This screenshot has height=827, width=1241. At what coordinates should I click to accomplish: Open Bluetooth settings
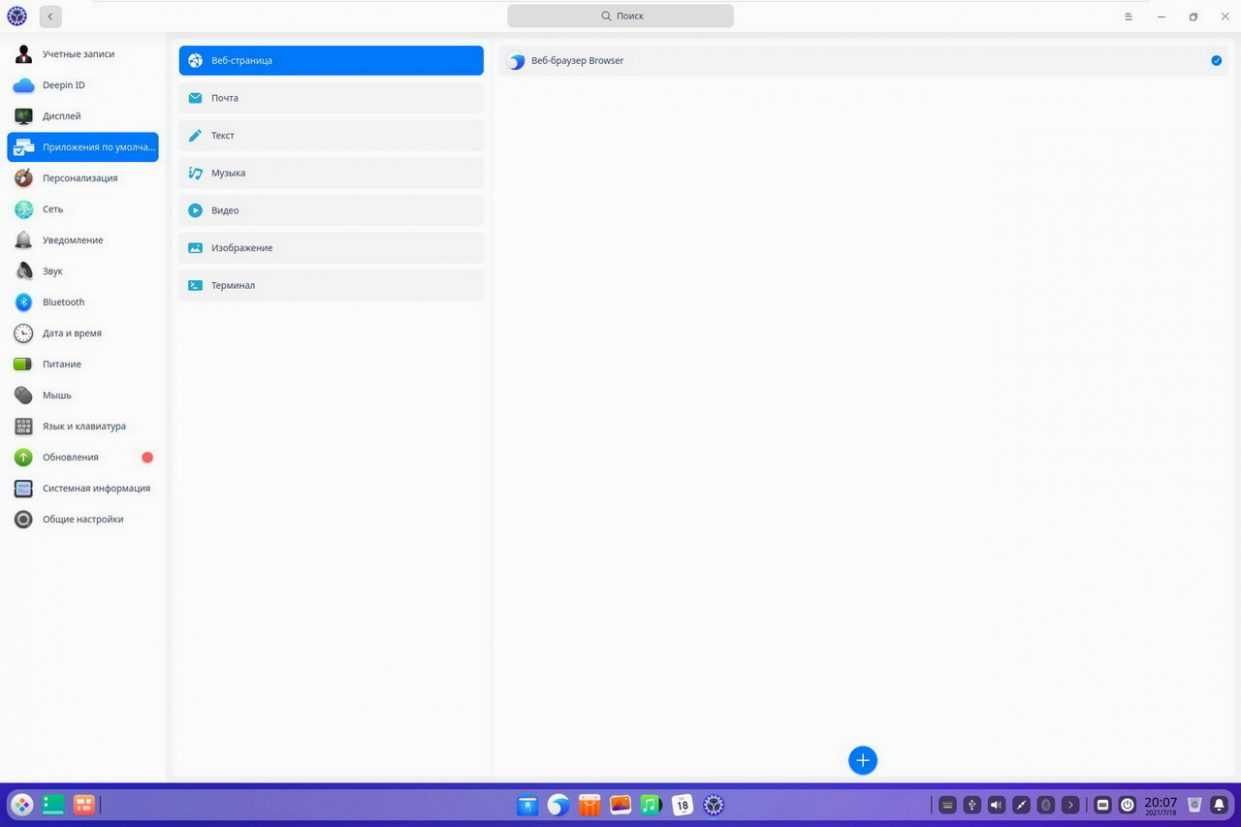coord(83,302)
